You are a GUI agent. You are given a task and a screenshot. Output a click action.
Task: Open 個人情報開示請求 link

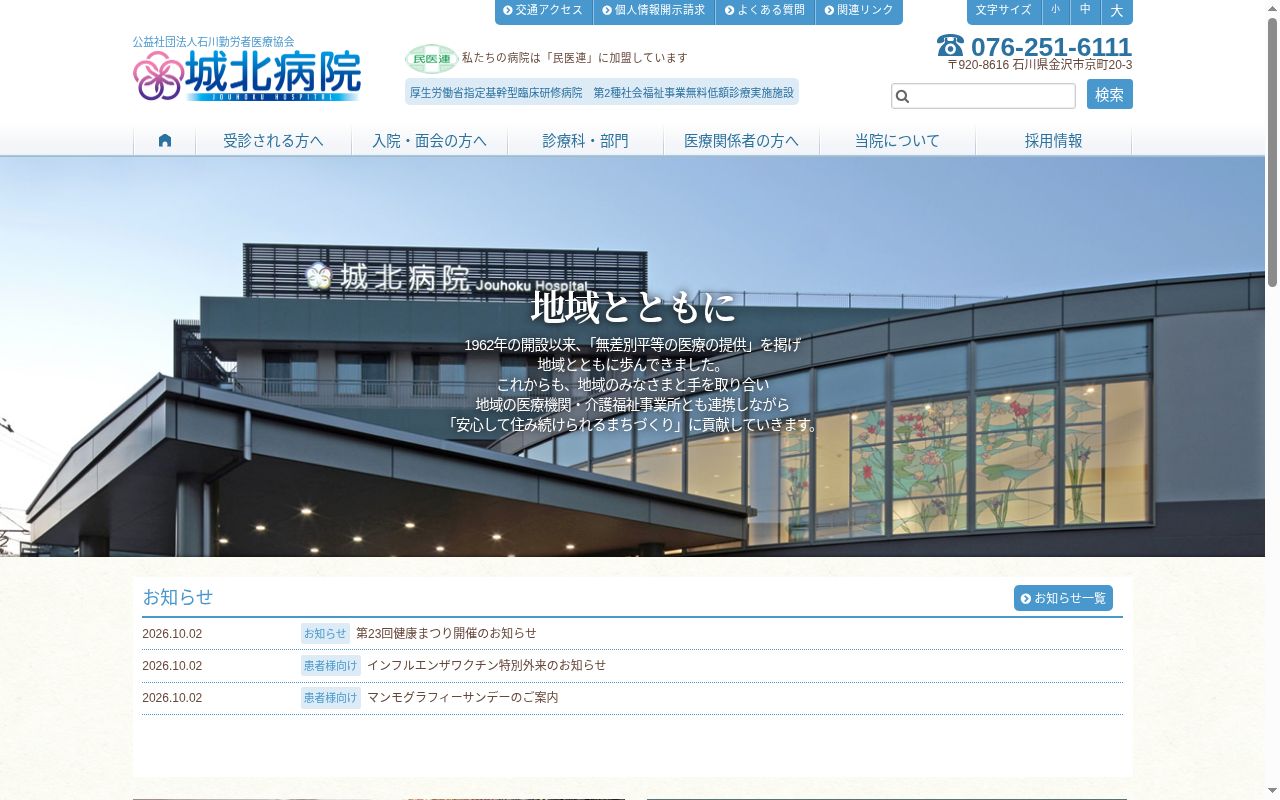pos(654,10)
